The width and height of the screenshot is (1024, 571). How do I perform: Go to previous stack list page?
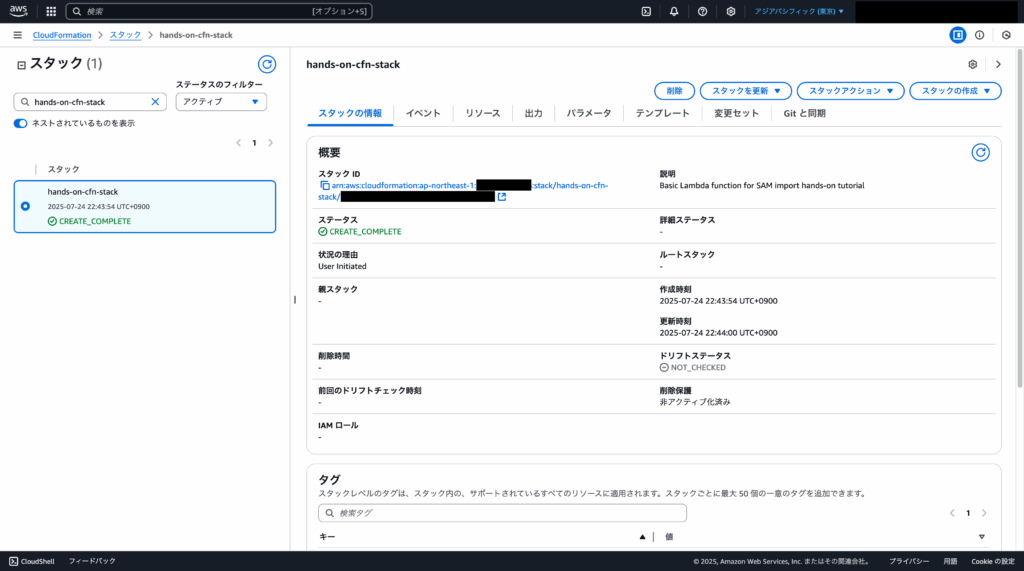pos(238,143)
